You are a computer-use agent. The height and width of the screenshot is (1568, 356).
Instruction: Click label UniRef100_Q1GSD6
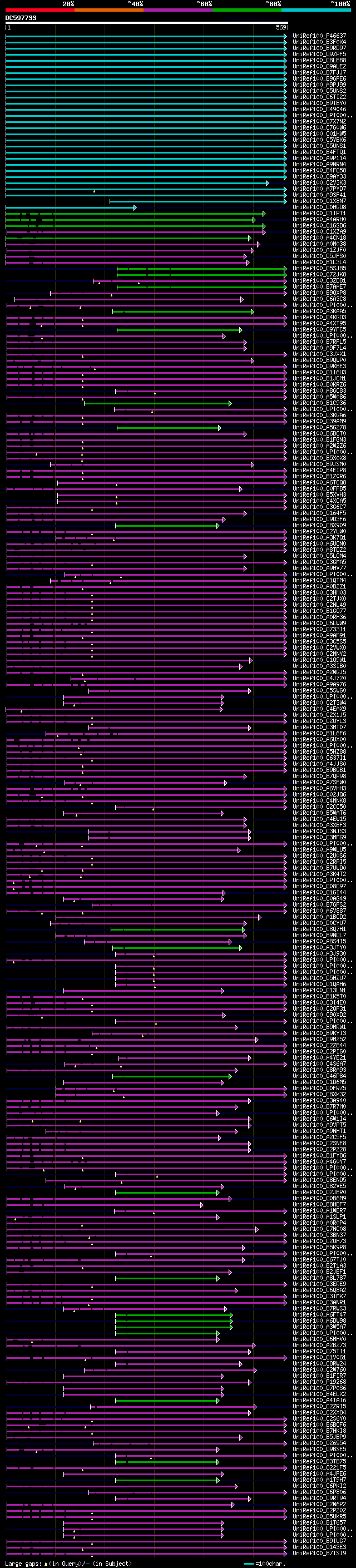tap(319, 226)
